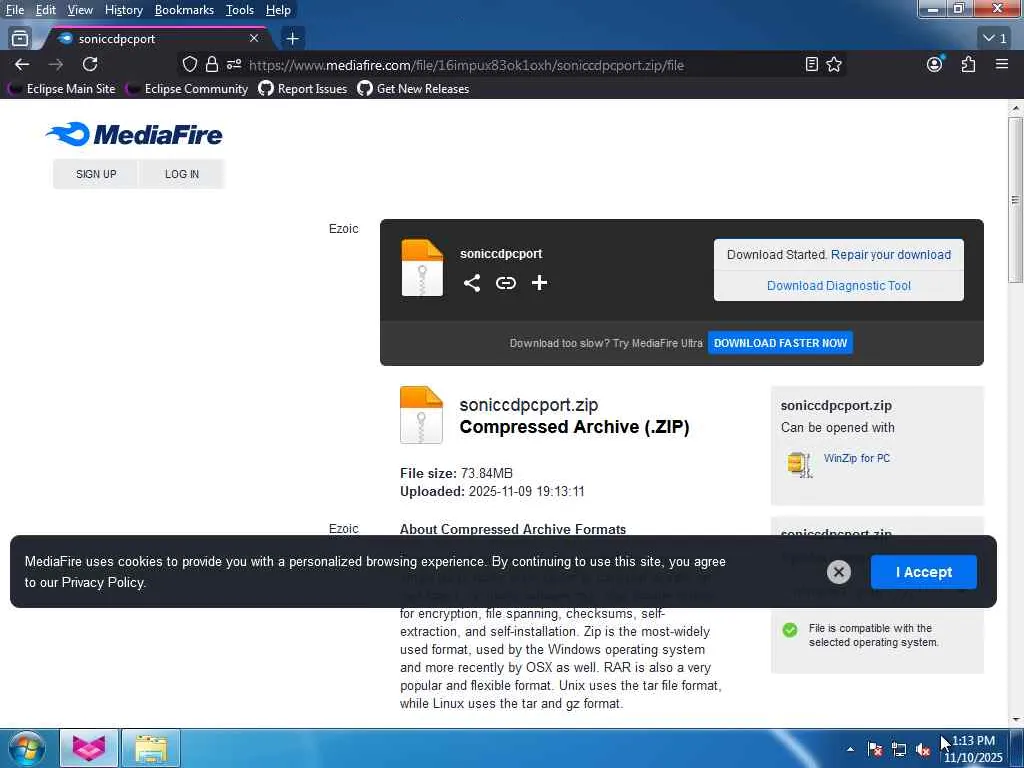Click the orange zip file icon in dark panel

pyautogui.click(x=422, y=268)
